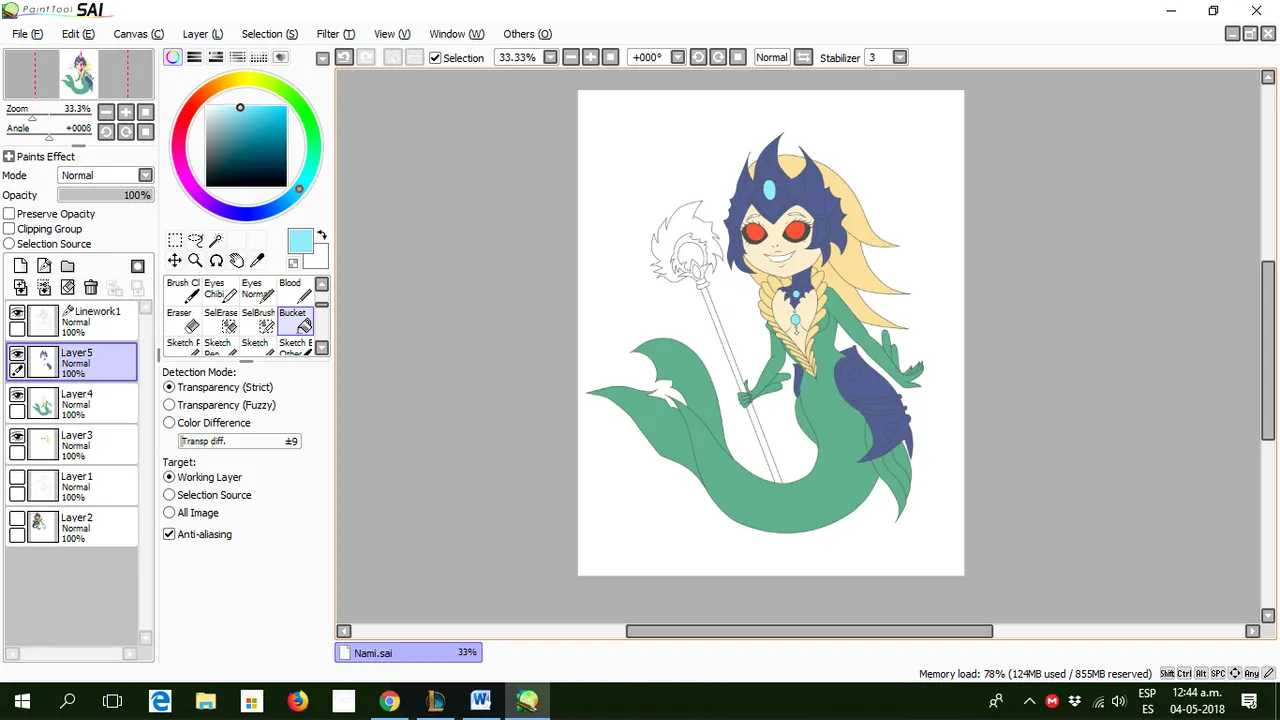Open the layer Mode dropdown
Viewport: 1280px width, 720px height.
(146, 175)
